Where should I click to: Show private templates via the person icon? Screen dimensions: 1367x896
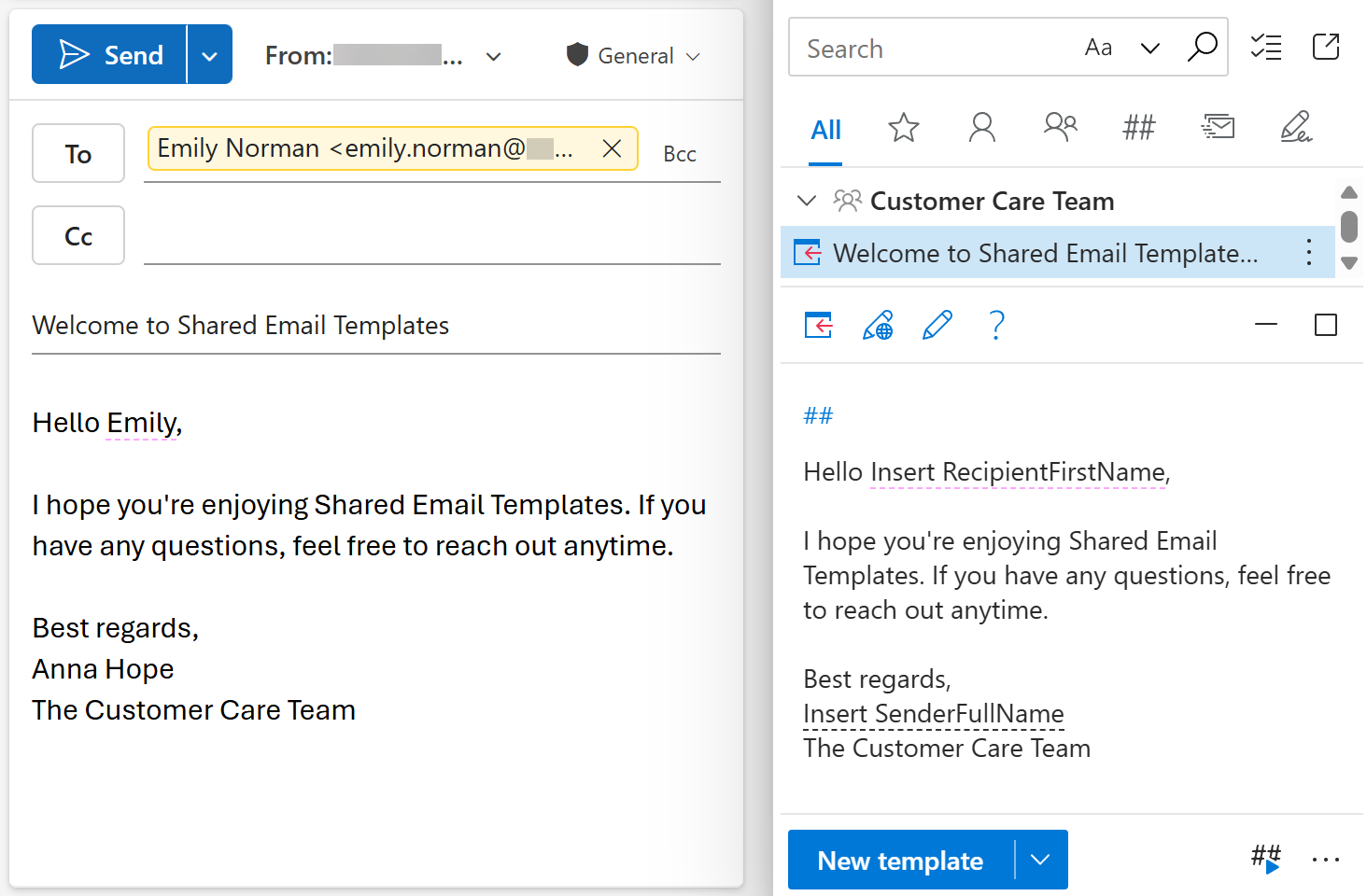pyautogui.click(x=981, y=127)
